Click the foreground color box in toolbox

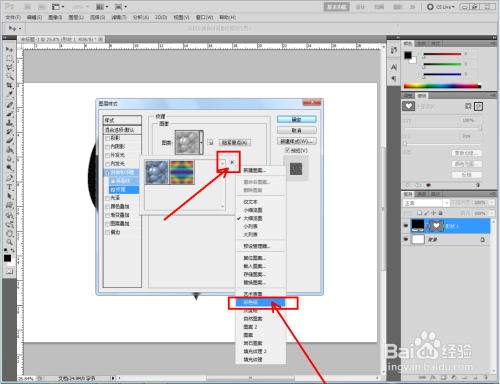(x=7, y=258)
